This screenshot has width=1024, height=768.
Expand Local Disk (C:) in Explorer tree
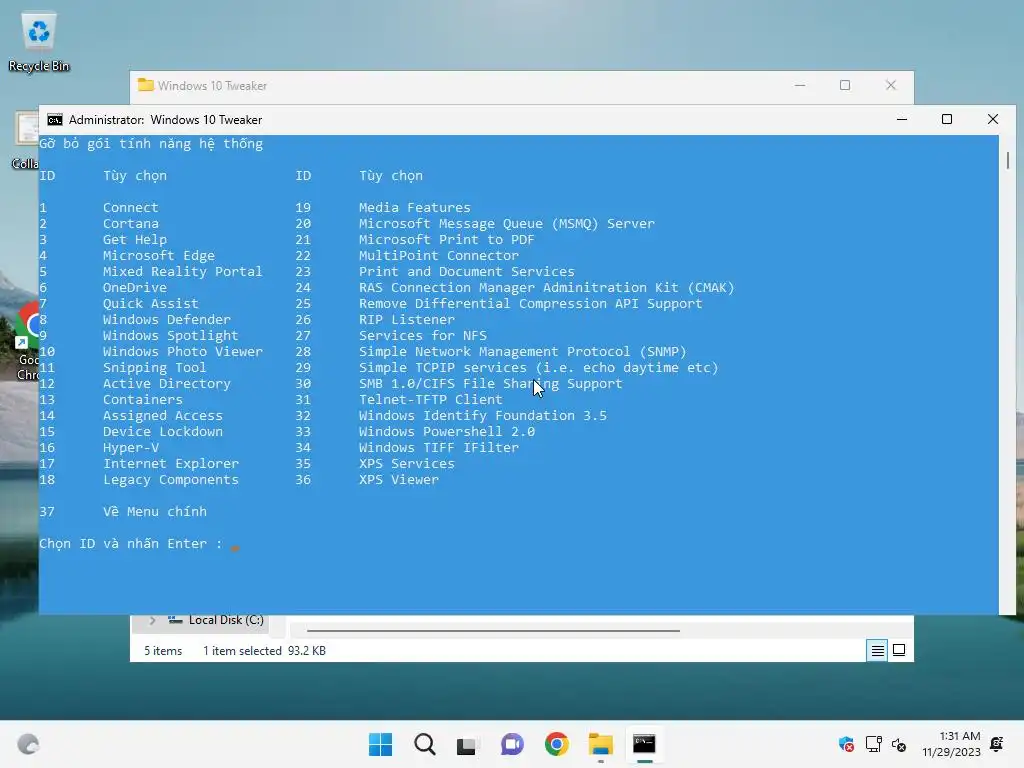tap(152, 620)
